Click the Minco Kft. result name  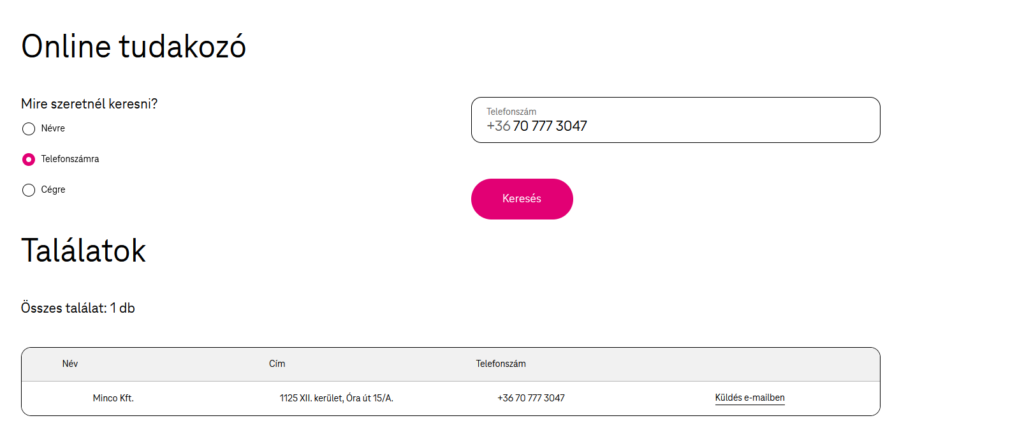[x=113, y=398]
